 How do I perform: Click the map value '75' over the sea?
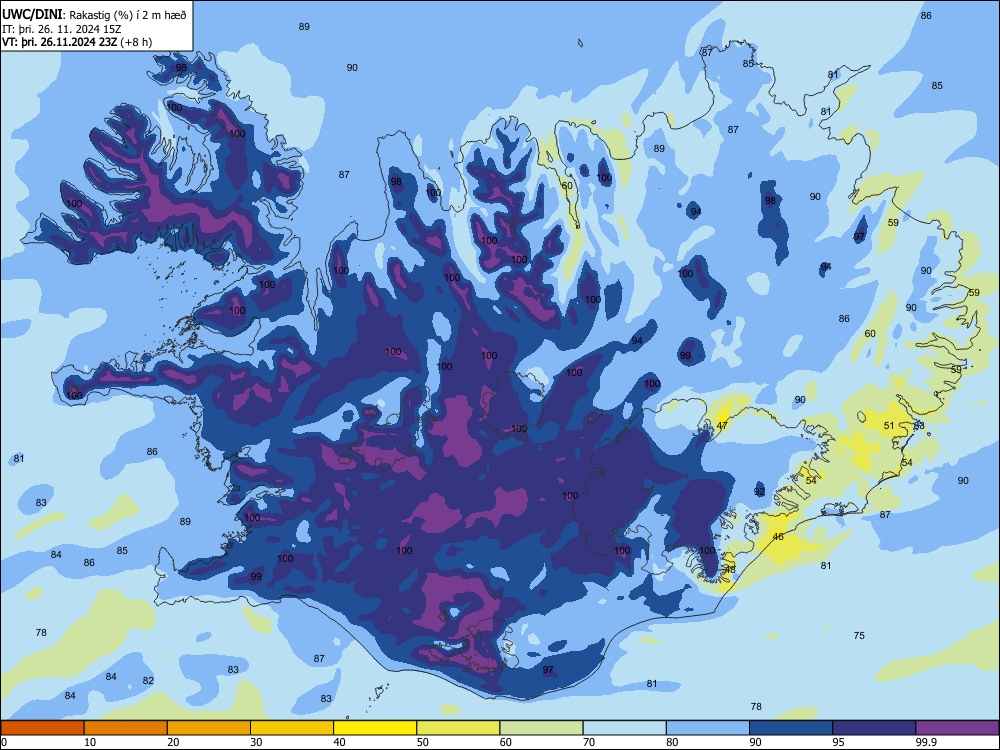(x=859, y=635)
